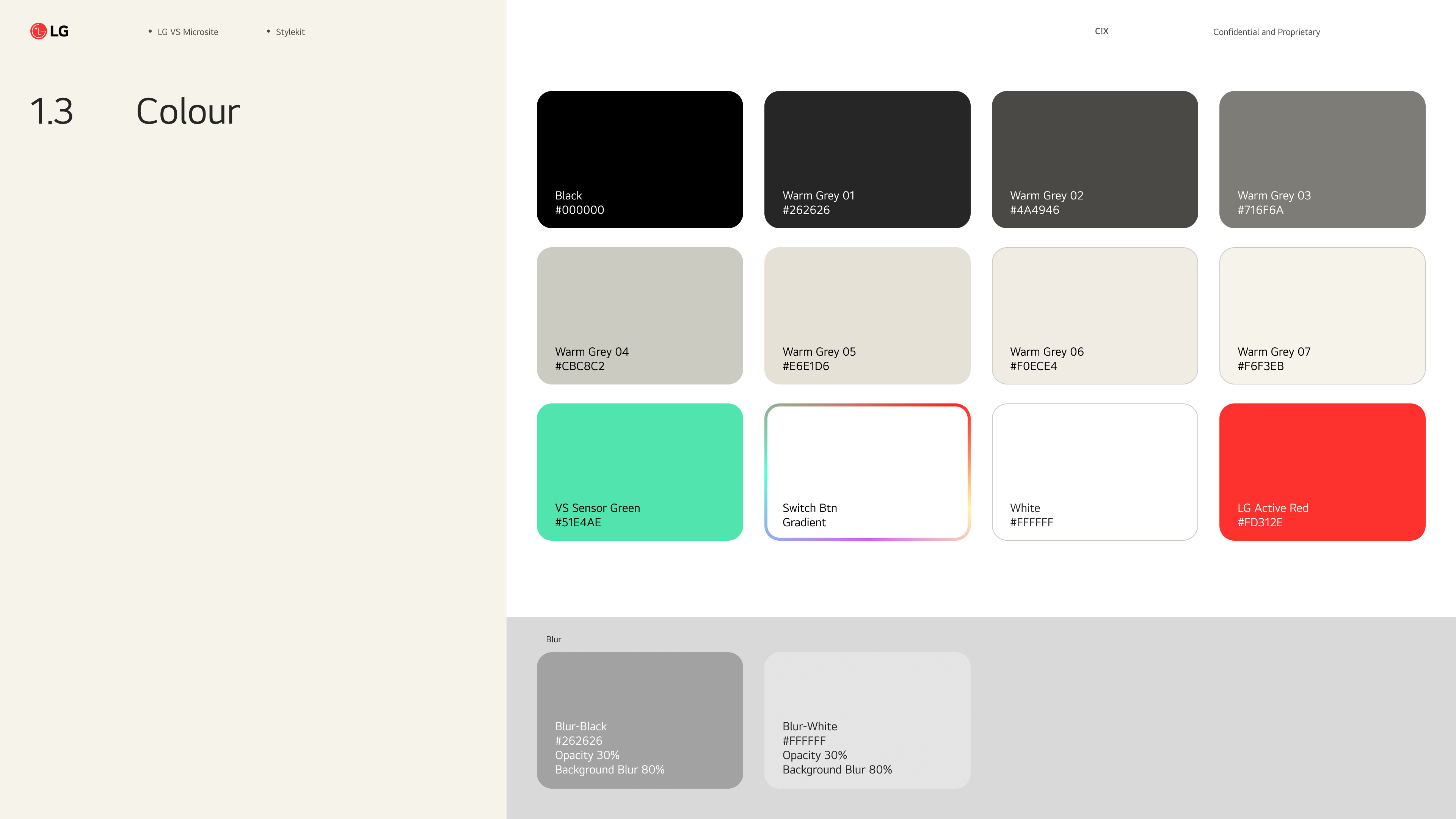The image size is (1456, 819).
Task: Click the Confidential and Proprietary text
Action: (1266, 32)
